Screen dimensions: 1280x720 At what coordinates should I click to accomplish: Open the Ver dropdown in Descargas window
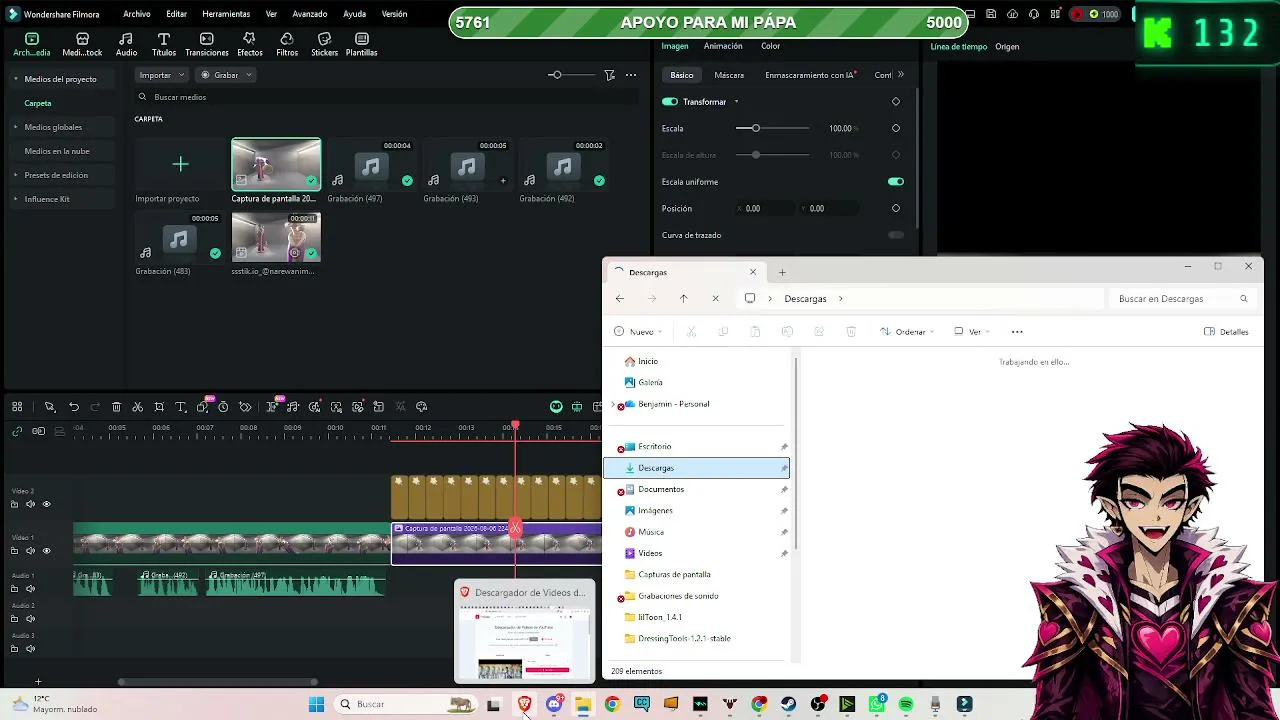tap(973, 332)
